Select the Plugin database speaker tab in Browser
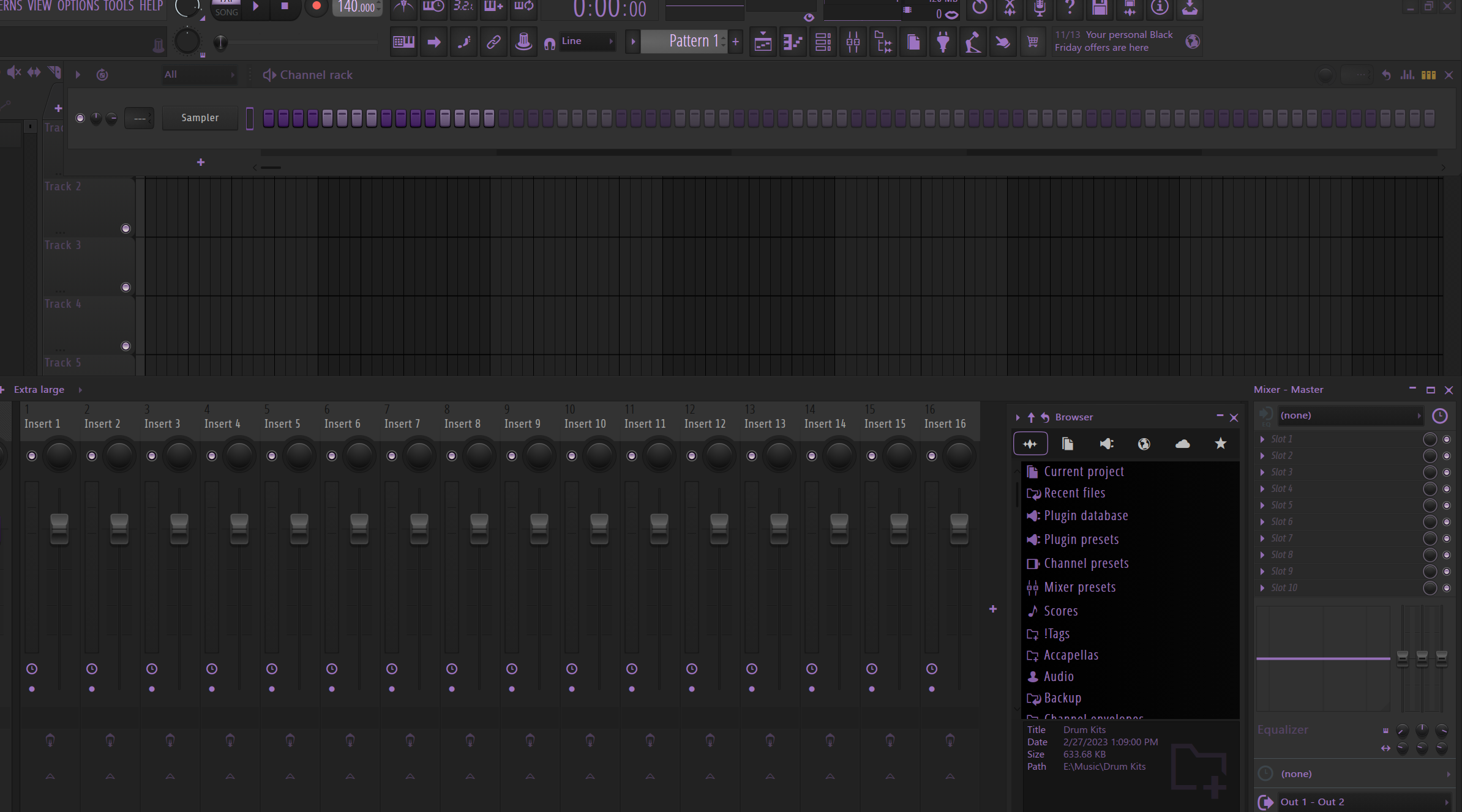This screenshot has width=1462, height=812. click(x=1106, y=444)
